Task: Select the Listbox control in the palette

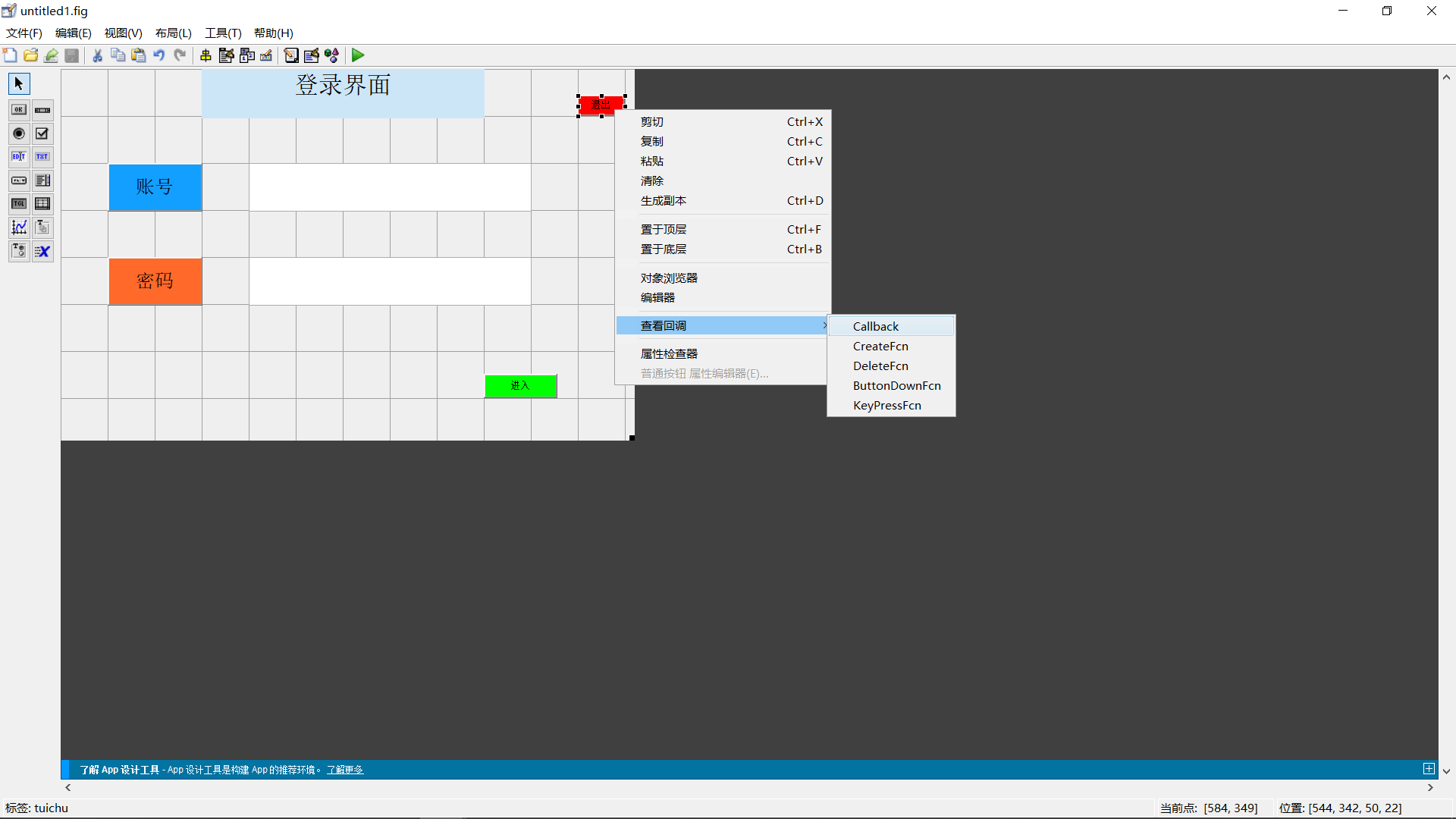Action: pos(42,180)
